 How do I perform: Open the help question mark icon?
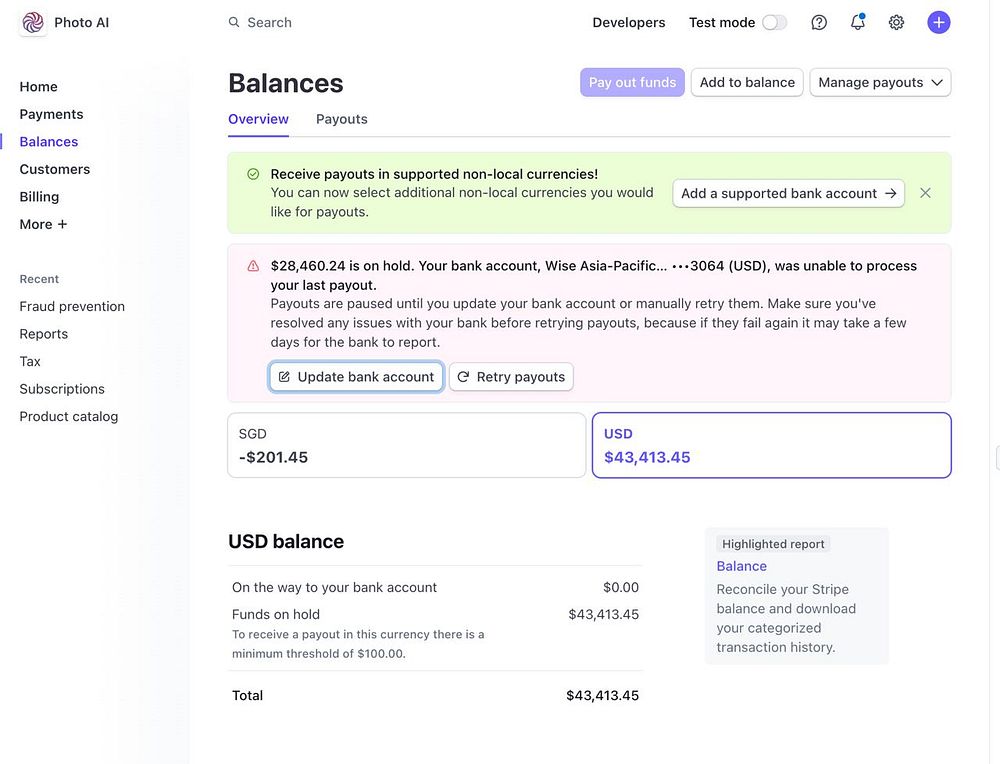pyautogui.click(x=819, y=22)
